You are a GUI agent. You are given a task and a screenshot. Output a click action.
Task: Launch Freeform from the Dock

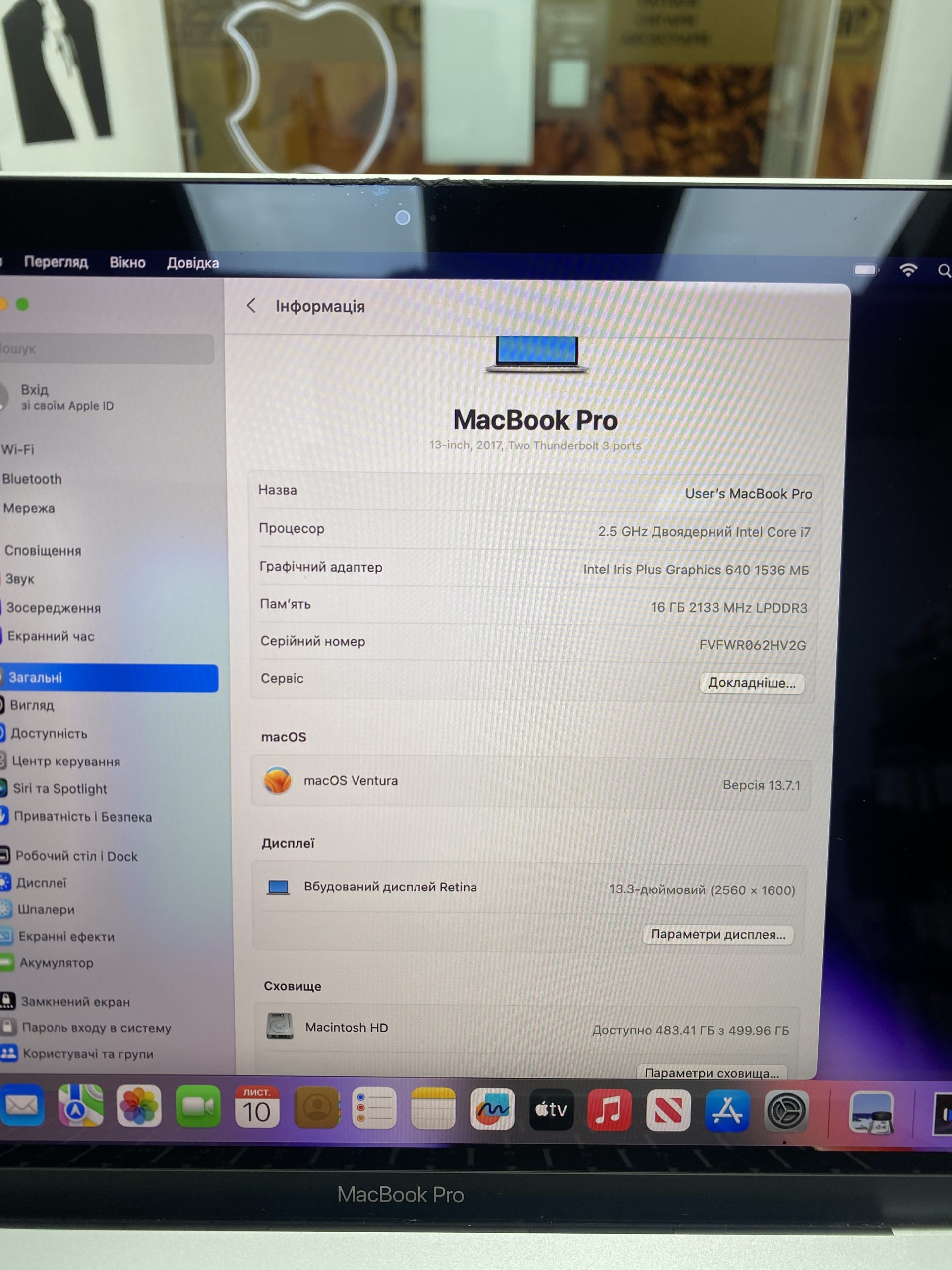click(492, 1109)
